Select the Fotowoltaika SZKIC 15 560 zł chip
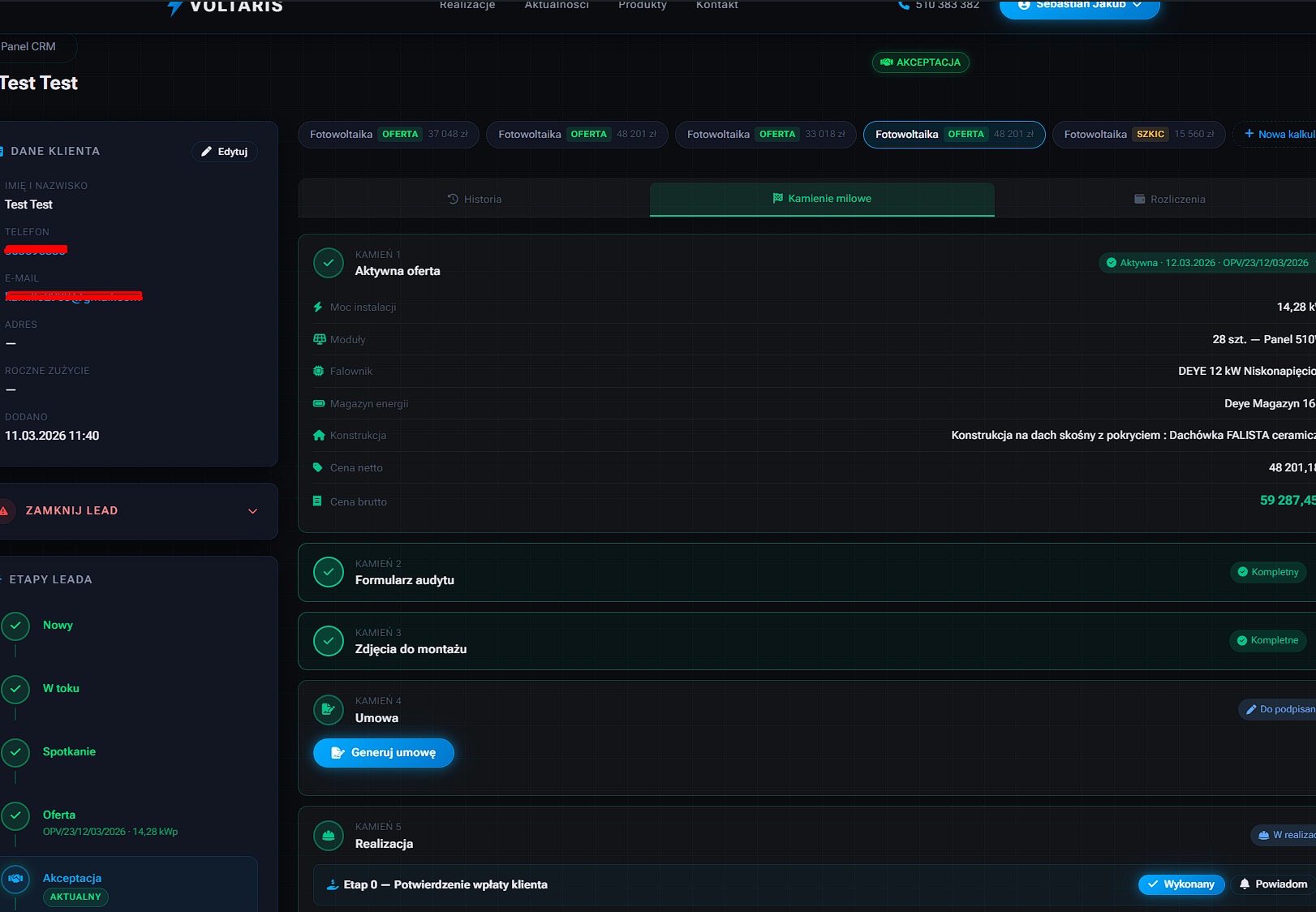 (x=1138, y=135)
